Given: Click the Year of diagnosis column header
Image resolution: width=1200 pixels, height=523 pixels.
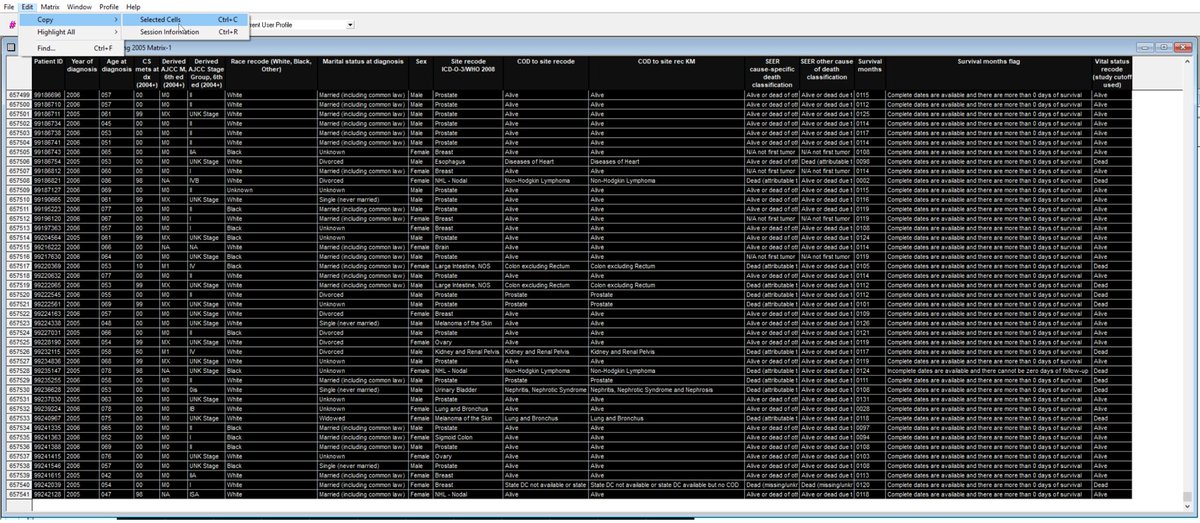Looking at the screenshot, I should [82, 74].
